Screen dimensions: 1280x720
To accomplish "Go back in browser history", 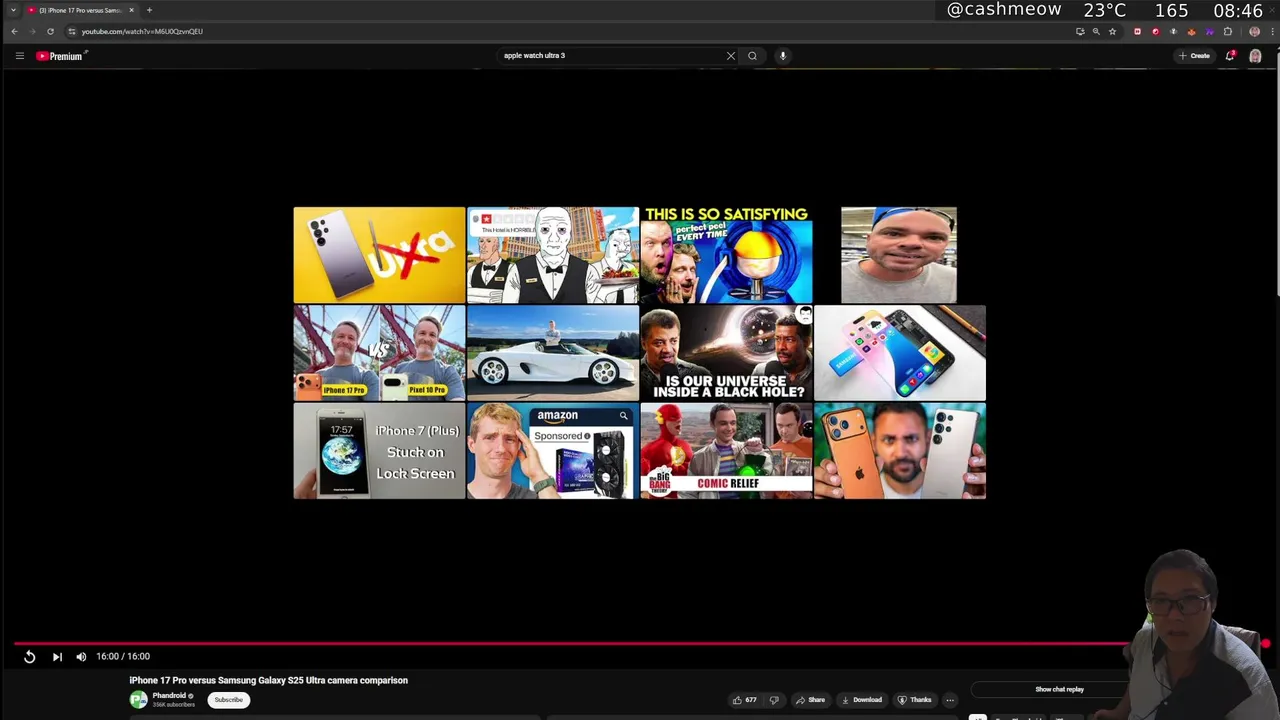I will tap(14, 31).
